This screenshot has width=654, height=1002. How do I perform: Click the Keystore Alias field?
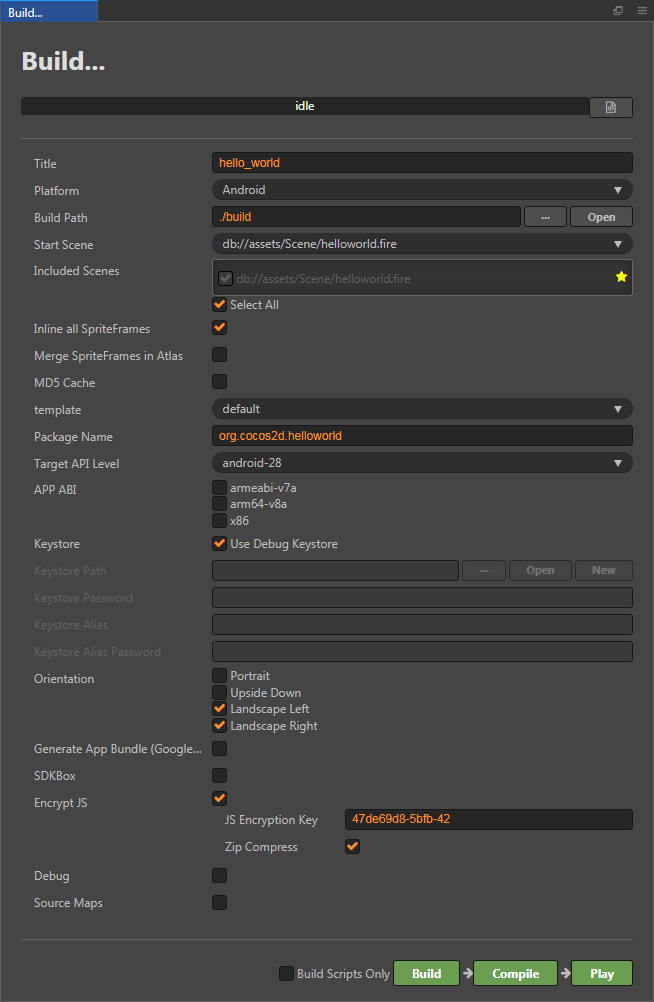pos(422,624)
